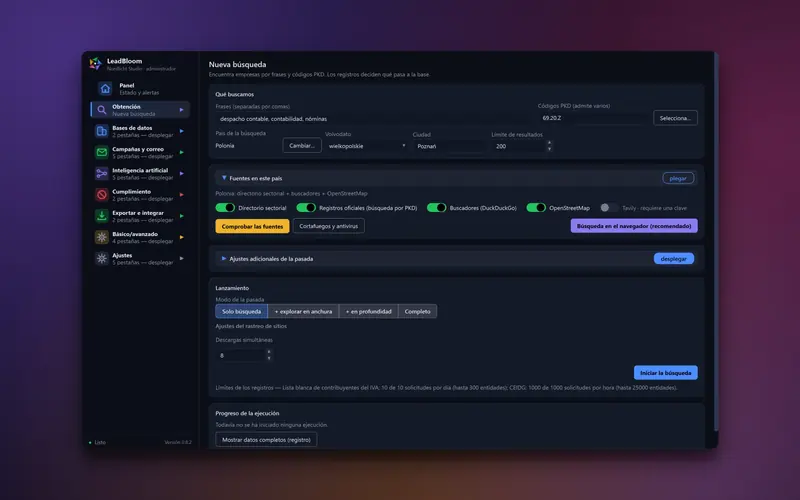Open the Inteligencia artificial icon
This screenshot has height=500, width=800.
point(102,173)
